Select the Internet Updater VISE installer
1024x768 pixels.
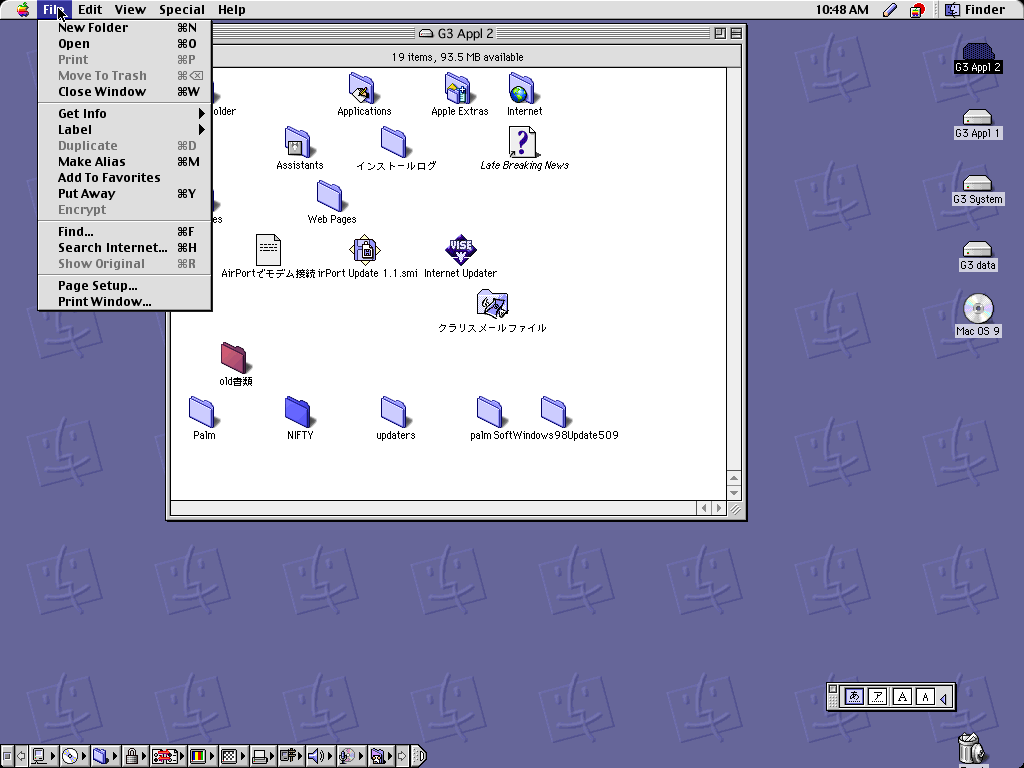tap(460, 250)
